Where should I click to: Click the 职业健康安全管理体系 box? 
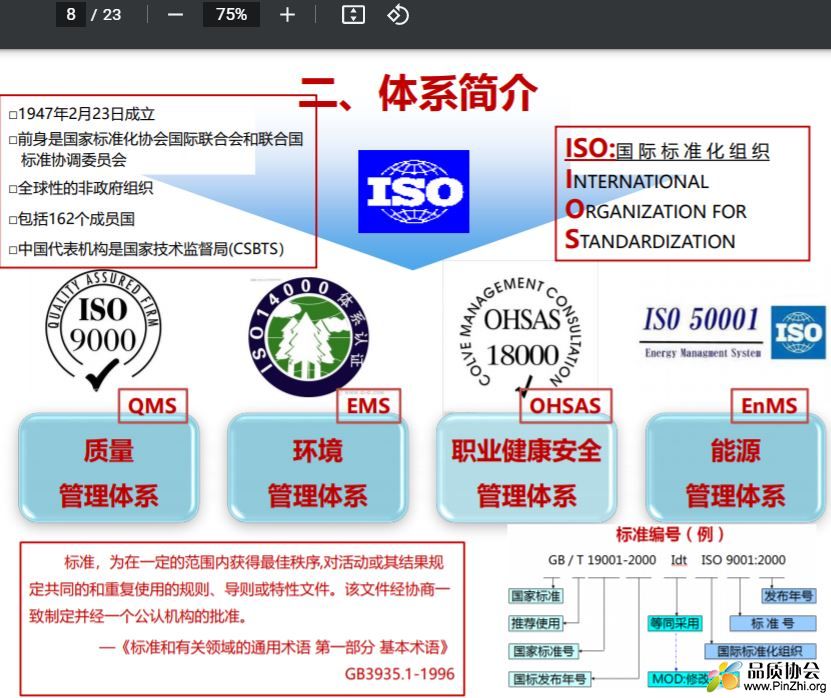point(526,467)
